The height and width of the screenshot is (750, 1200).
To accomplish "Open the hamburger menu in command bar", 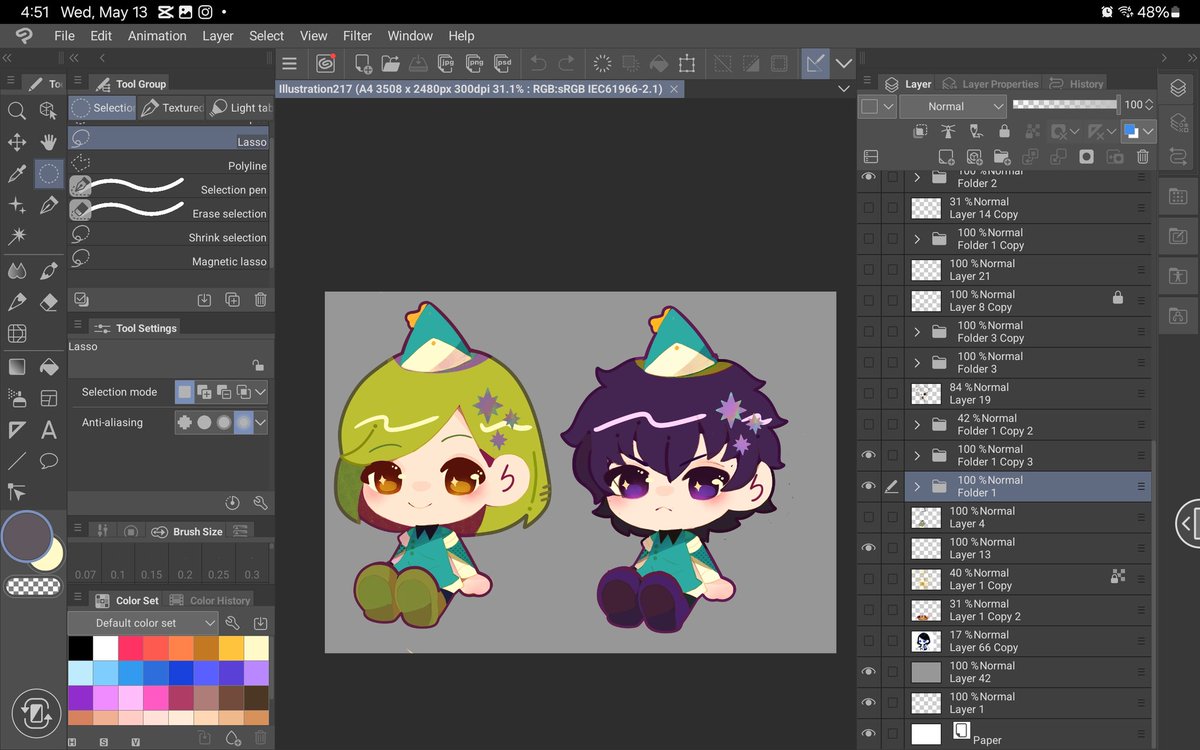I will click(289, 64).
